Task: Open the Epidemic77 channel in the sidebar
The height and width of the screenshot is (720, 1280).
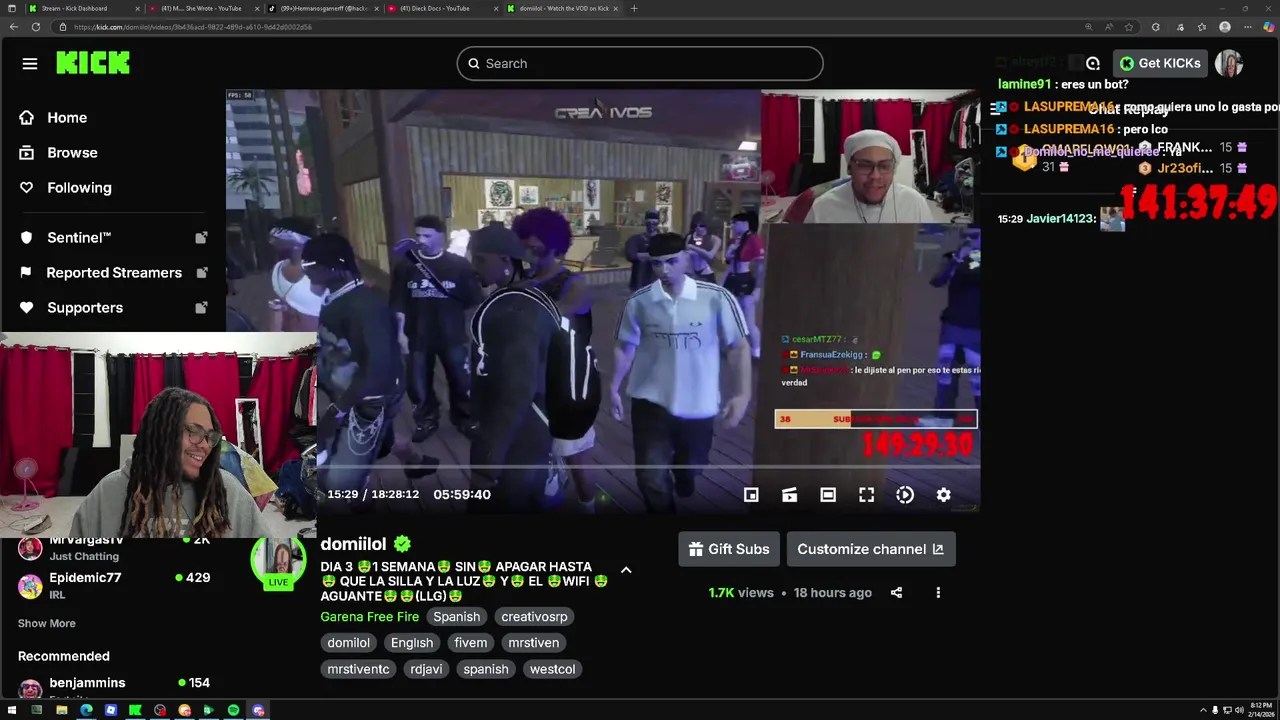Action: pos(113,585)
